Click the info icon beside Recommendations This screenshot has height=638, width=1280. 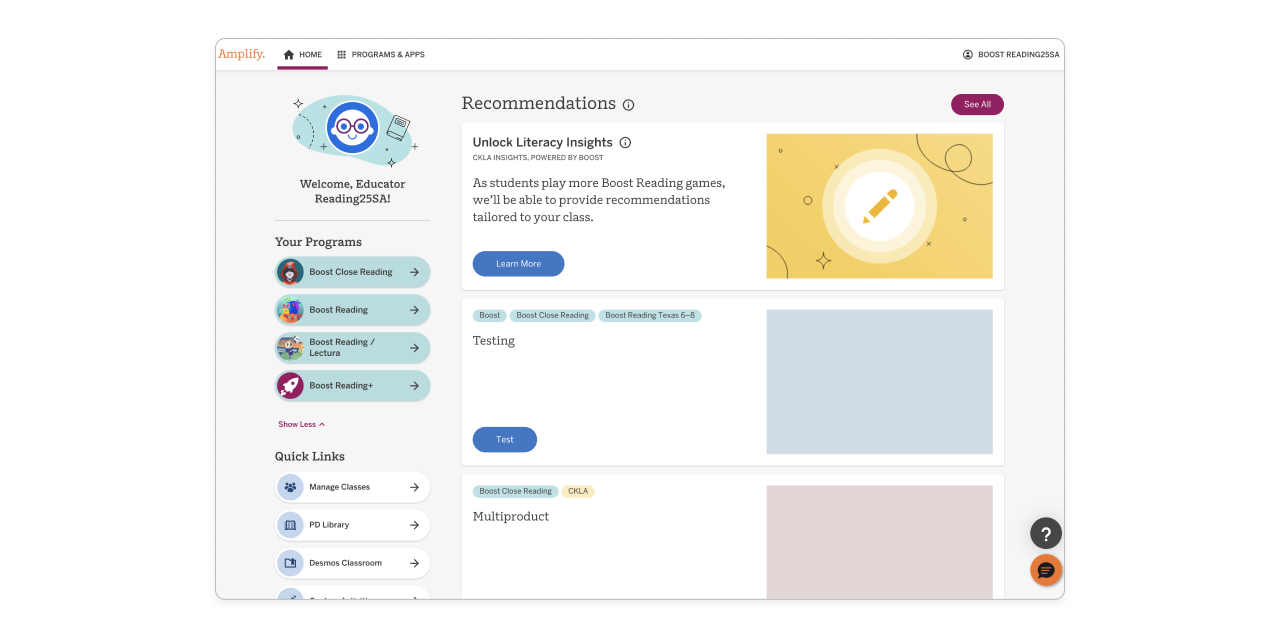(629, 105)
